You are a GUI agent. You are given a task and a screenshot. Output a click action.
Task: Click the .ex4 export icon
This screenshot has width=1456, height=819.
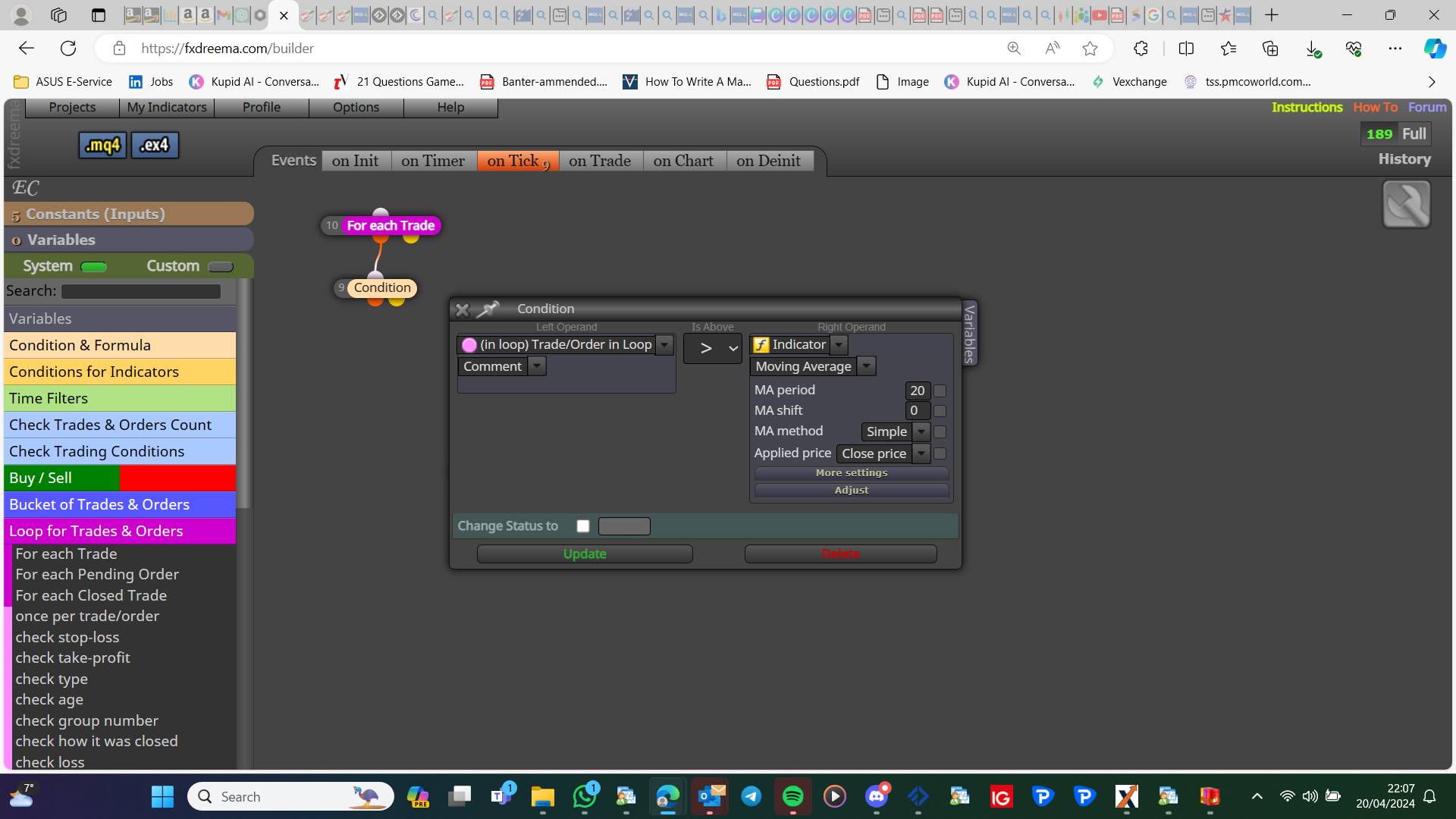tap(155, 145)
